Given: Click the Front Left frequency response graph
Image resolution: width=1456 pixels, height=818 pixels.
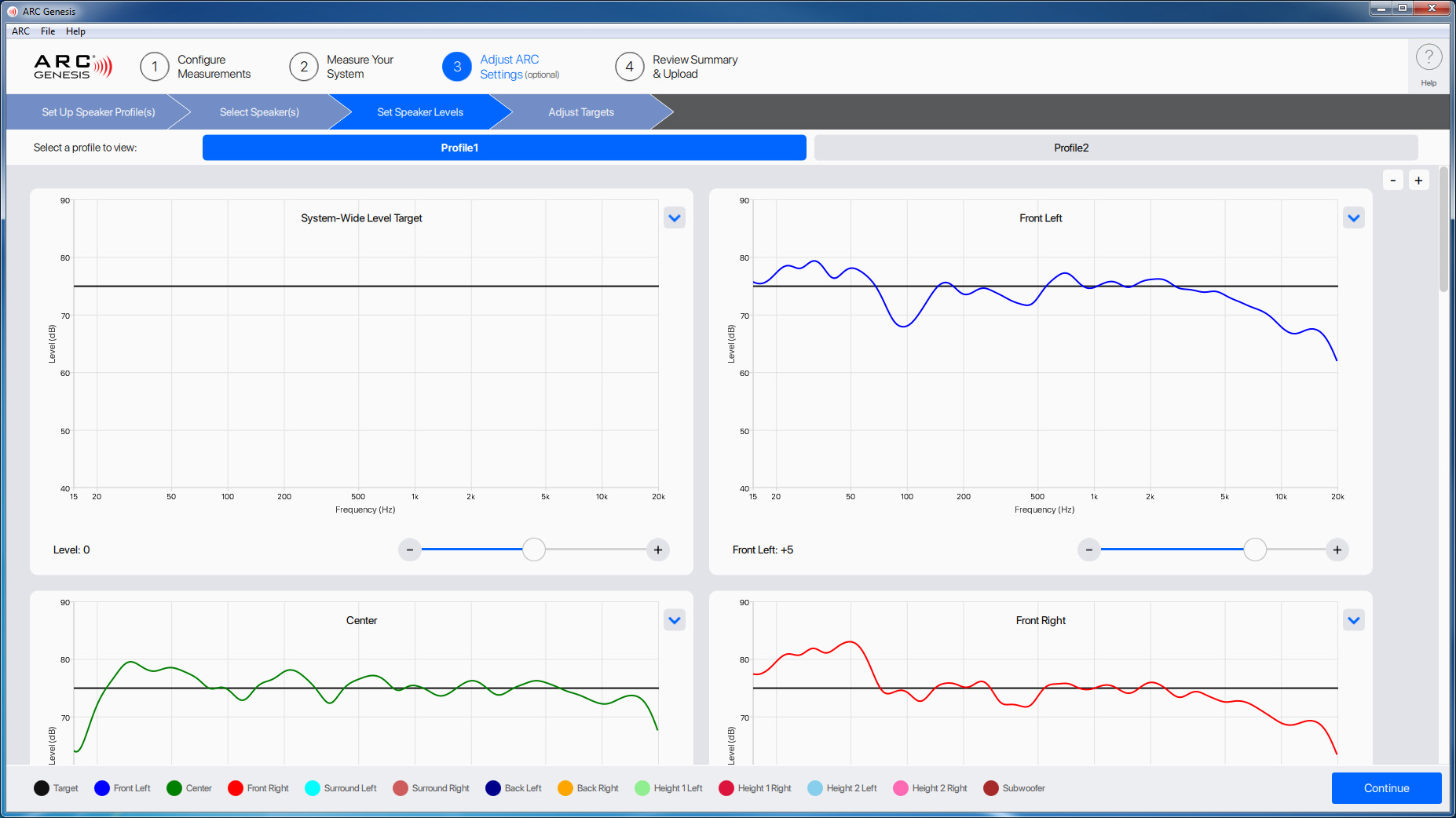Looking at the screenshot, I should coord(1045,344).
